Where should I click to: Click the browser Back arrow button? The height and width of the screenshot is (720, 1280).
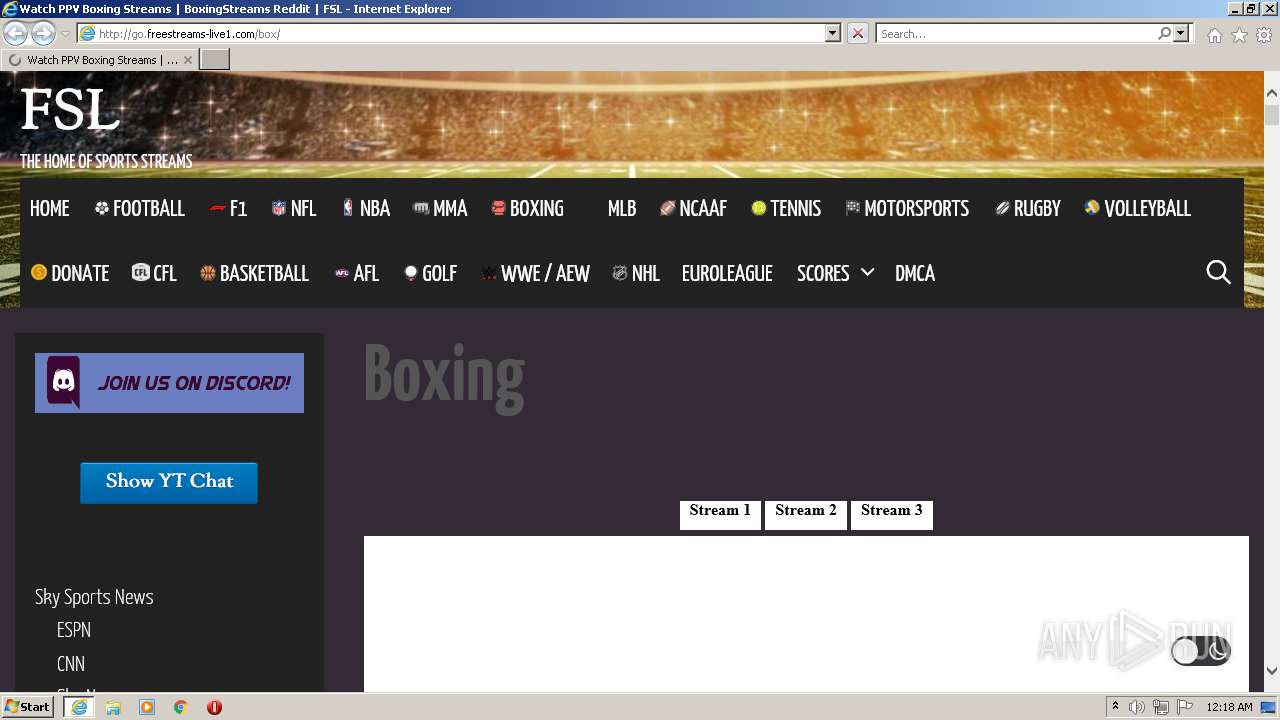(x=16, y=34)
